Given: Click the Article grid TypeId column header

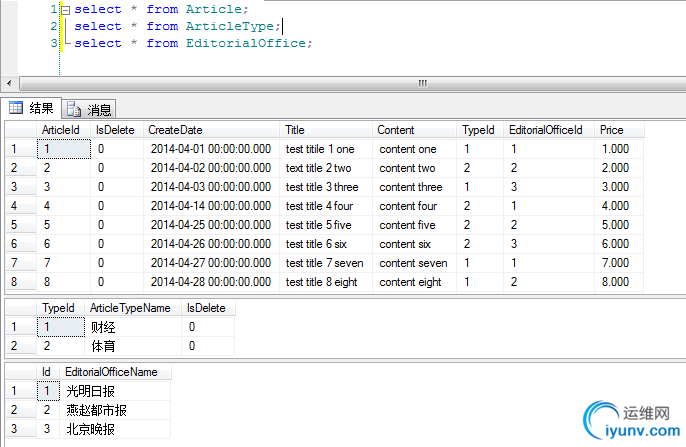Looking at the screenshot, I should (x=480, y=130).
